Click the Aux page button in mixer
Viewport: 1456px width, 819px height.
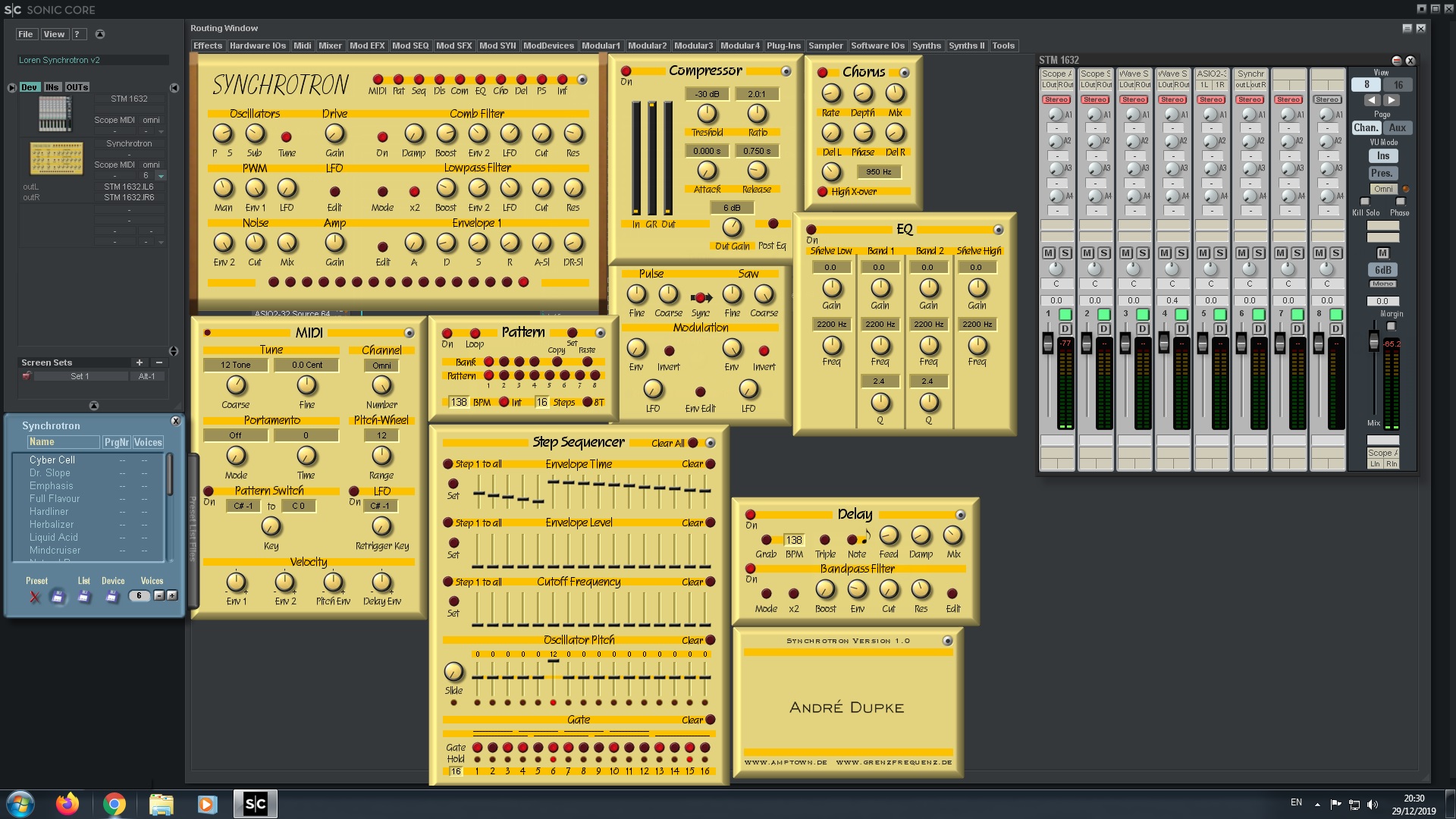[x=1398, y=128]
